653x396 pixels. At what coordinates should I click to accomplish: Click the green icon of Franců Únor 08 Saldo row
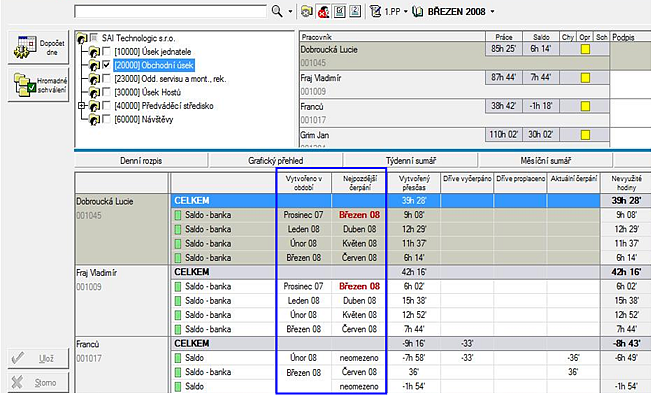pyautogui.click(x=178, y=358)
